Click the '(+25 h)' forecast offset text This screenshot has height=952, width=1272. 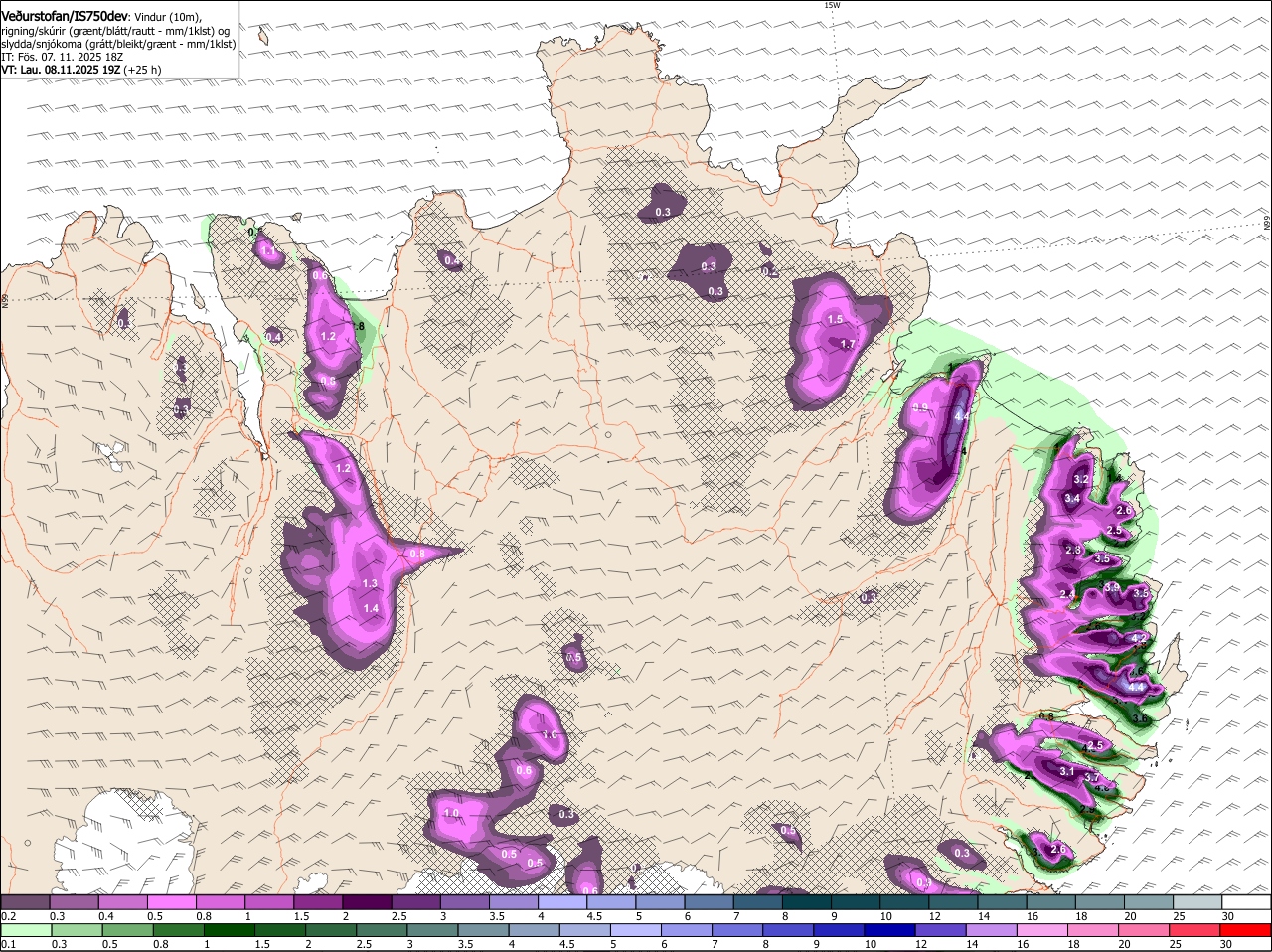143,70
